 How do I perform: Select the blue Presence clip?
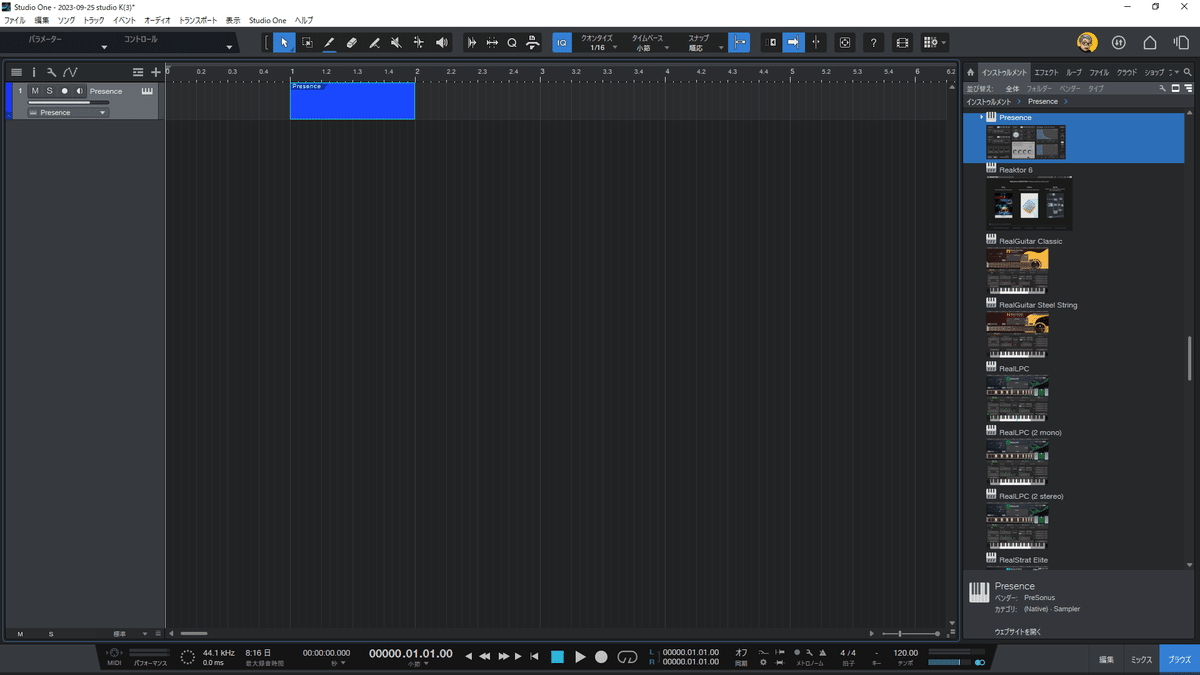(x=352, y=101)
